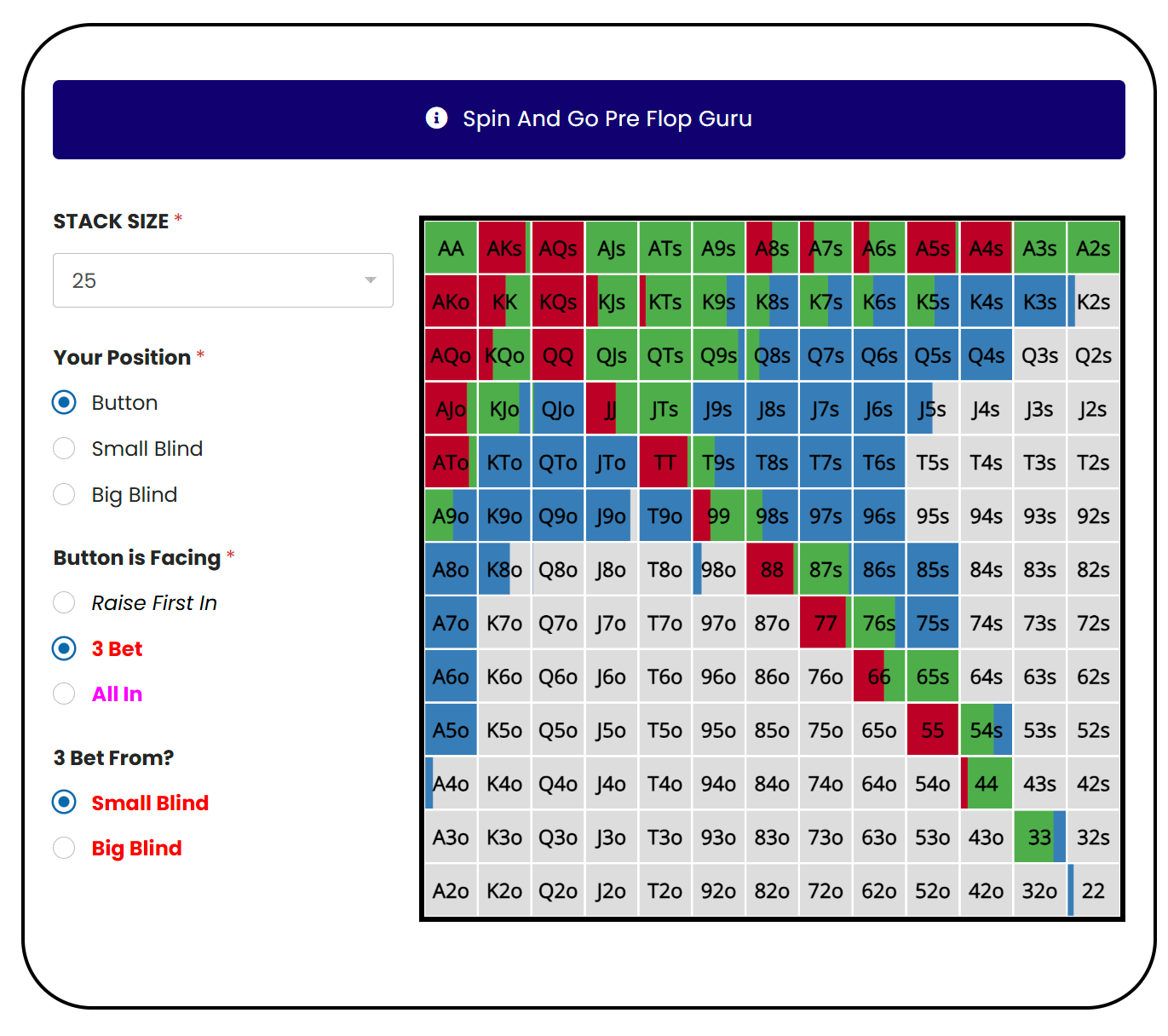Screen dimensions: 1168x1036
Task: Click the T9s cell in the chart
Action: [718, 463]
